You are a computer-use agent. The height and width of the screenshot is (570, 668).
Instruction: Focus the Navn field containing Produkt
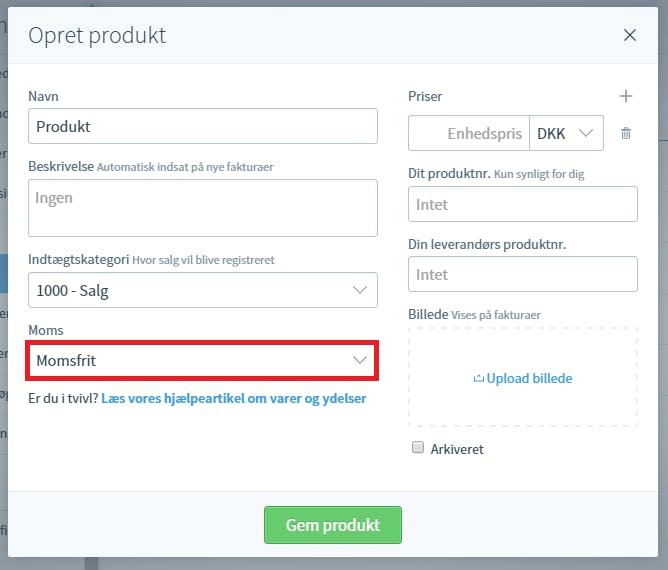[x=202, y=126]
